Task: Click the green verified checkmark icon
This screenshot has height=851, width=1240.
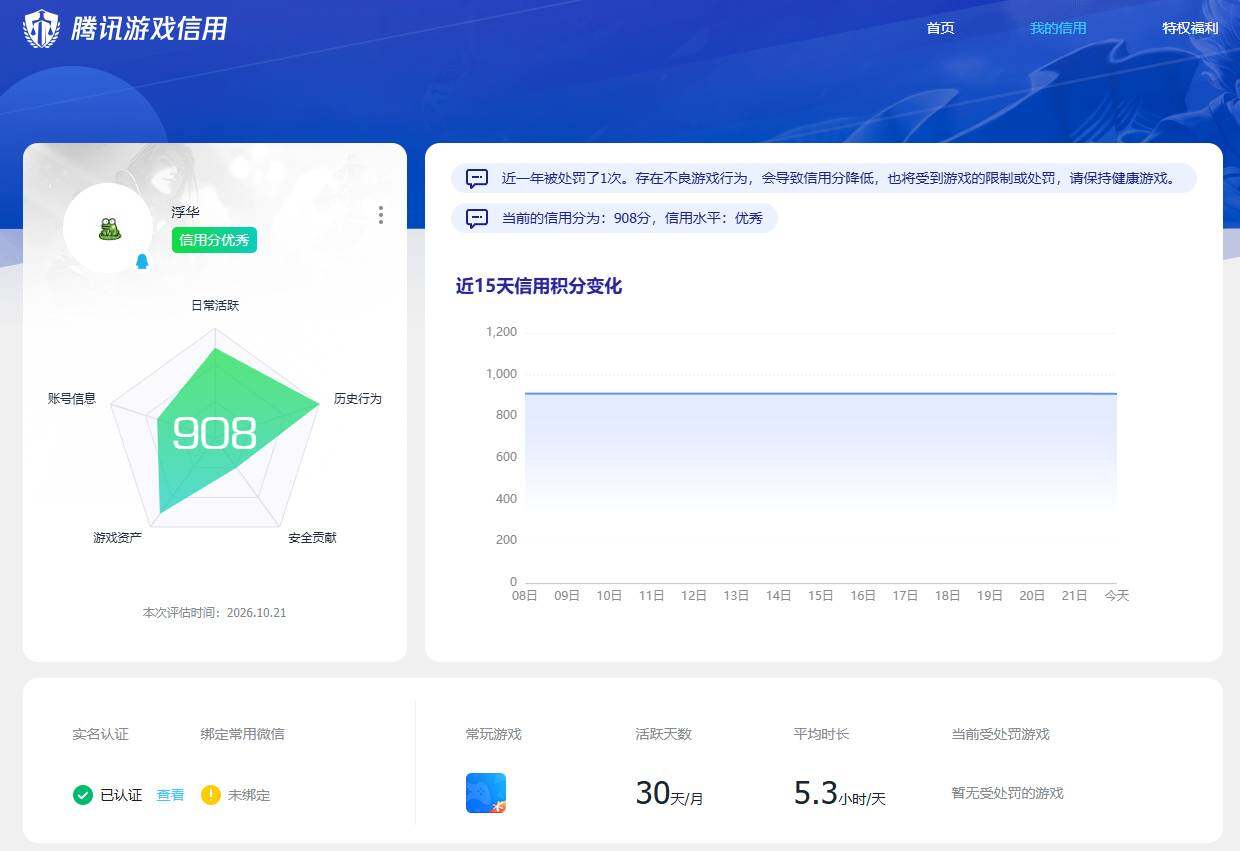Action: coord(83,795)
